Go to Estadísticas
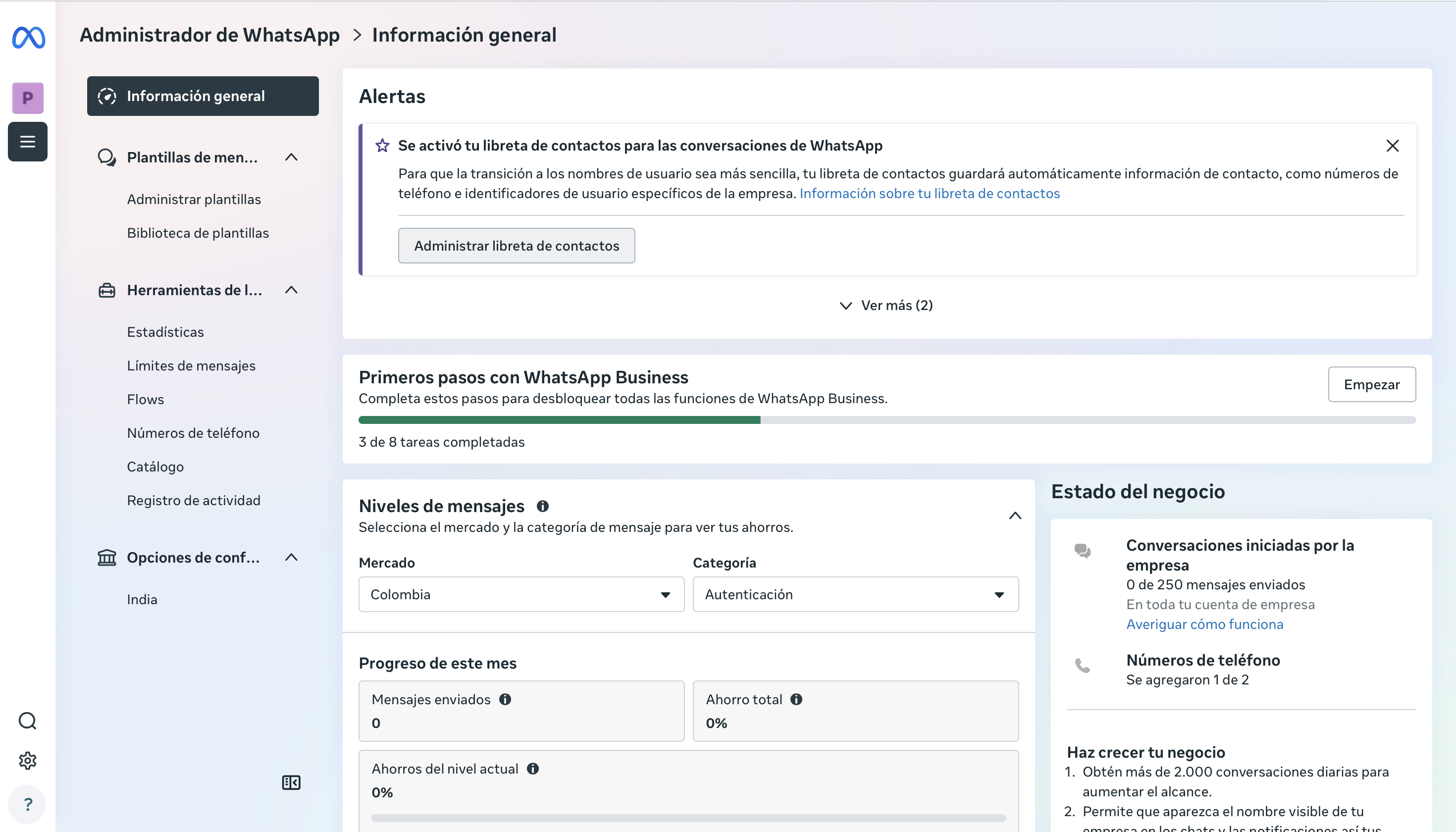This screenshot has width=1456, height=832. 165,332
